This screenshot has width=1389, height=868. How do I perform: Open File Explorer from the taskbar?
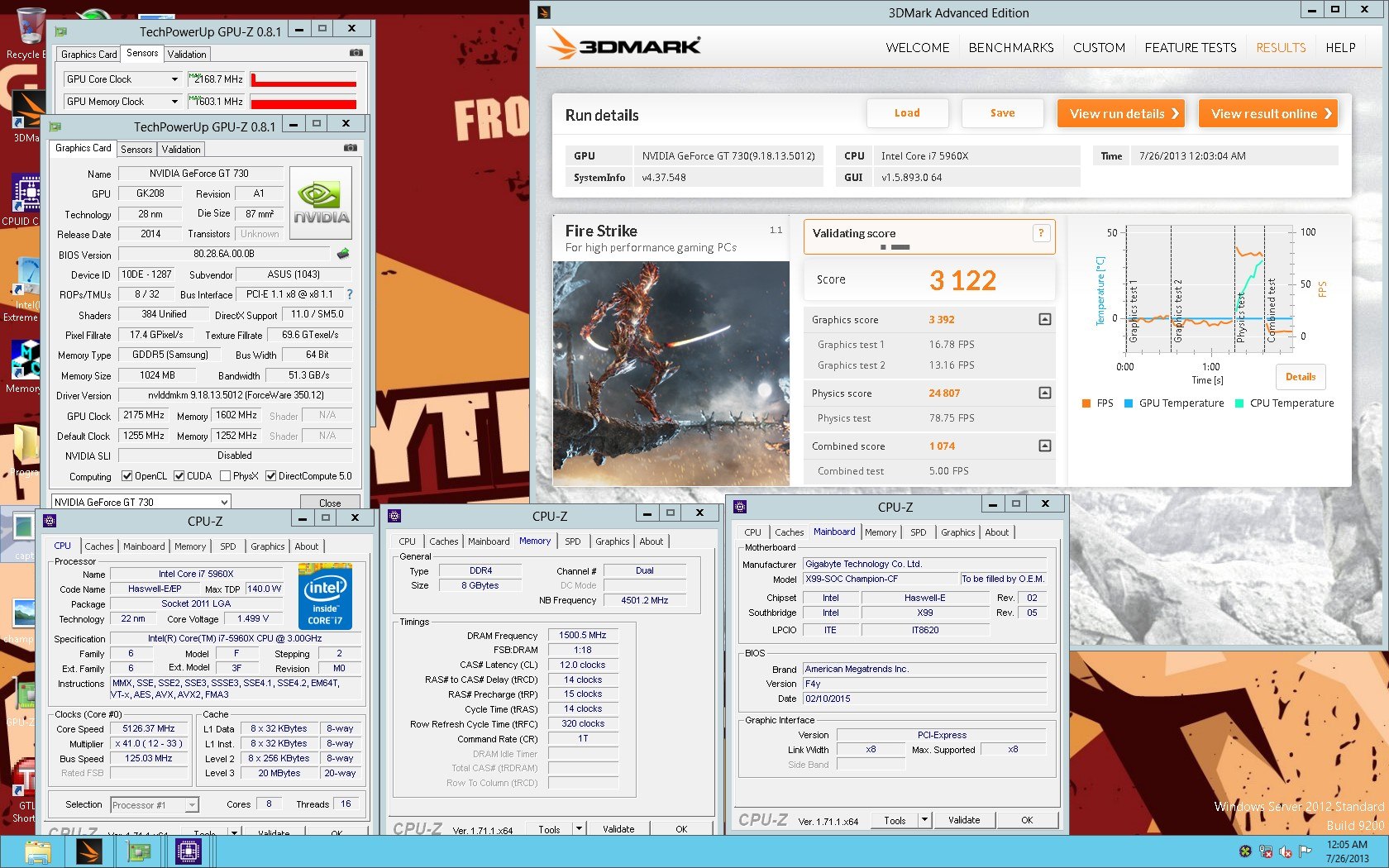pyautogui.click(x=38, y=851)
